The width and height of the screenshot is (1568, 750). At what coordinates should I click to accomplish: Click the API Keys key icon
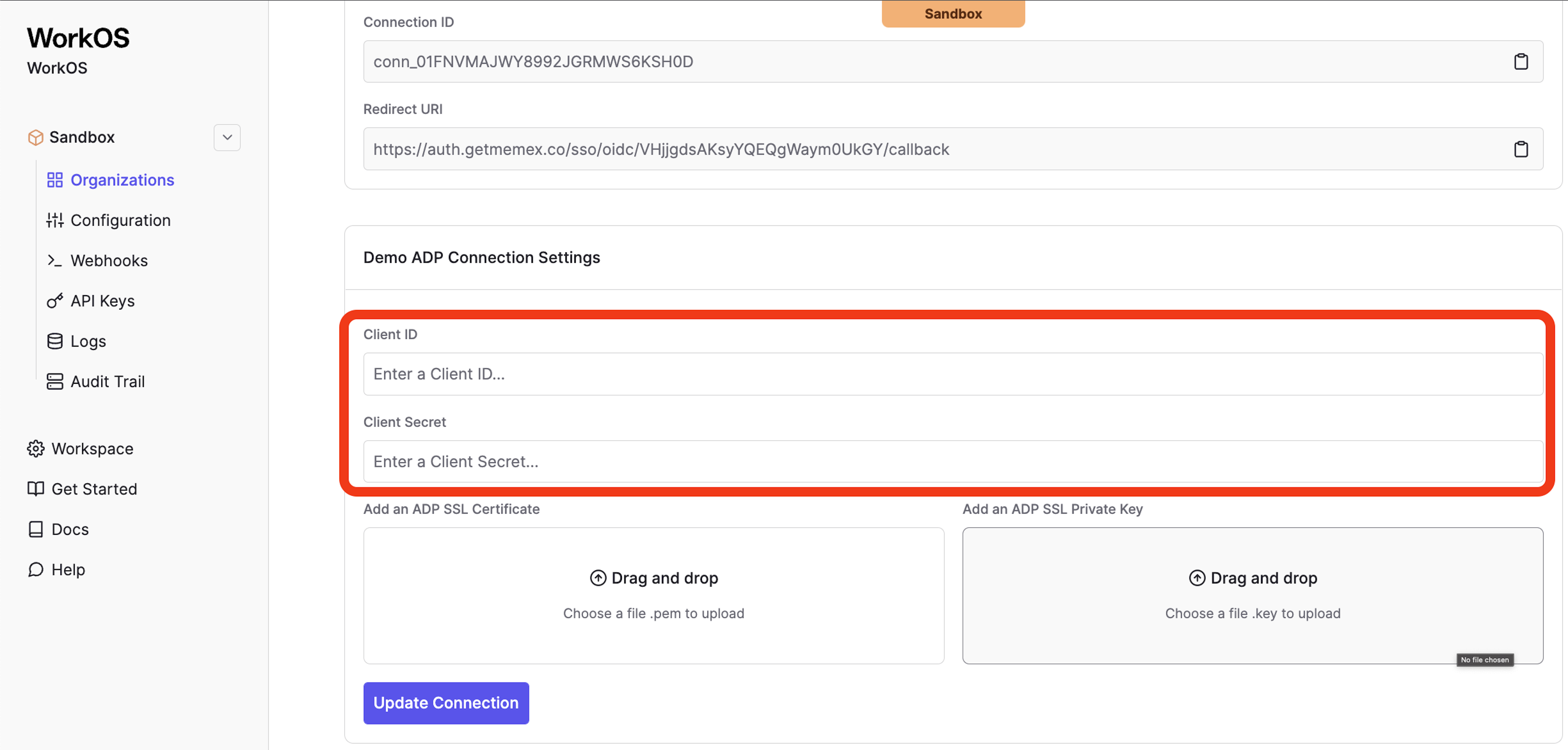55,301
